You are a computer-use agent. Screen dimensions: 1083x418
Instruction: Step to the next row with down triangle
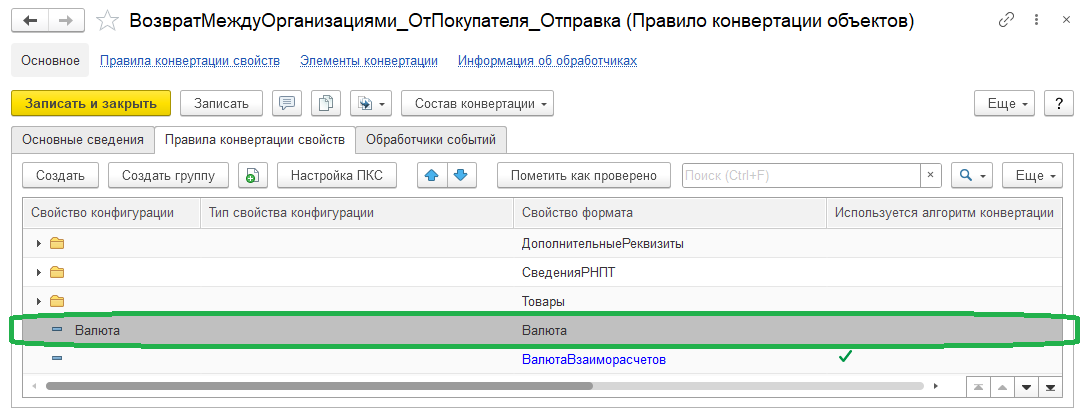point(1026,387)
